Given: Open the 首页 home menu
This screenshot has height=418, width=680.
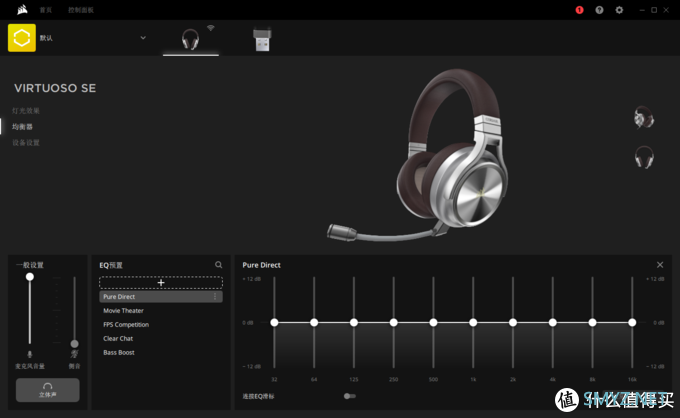Looking at the screenshot, I should [46, 10].
